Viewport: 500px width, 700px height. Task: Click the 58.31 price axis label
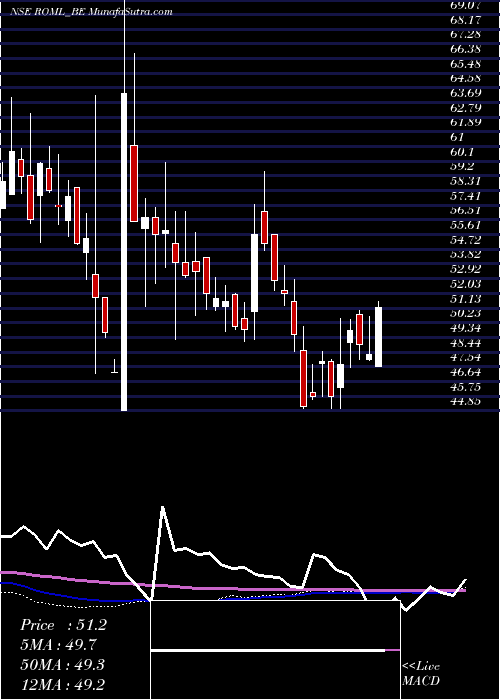click(466, 181)
